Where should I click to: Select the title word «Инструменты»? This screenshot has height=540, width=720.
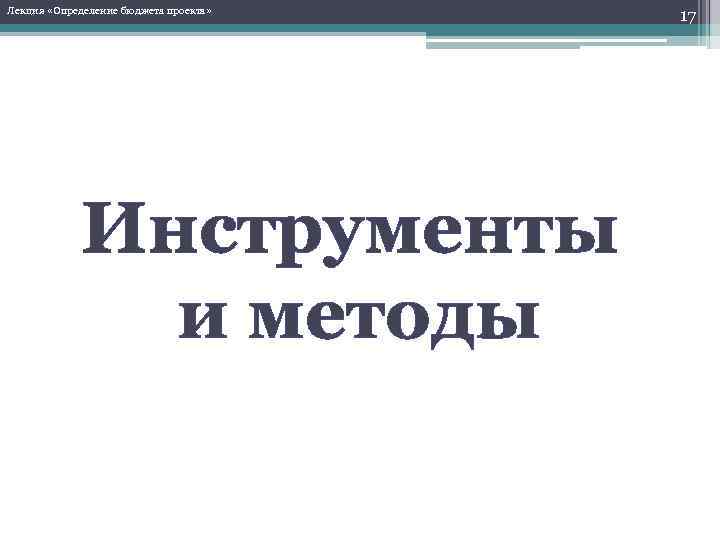point(350,234)
